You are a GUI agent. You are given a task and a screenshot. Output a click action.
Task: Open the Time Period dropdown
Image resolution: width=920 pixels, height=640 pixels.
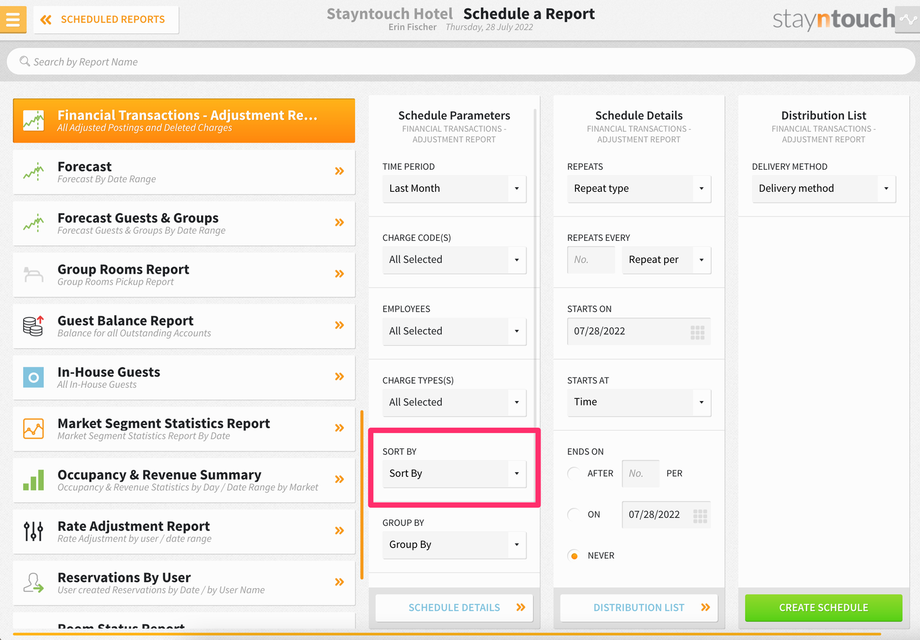pos(454,188)
